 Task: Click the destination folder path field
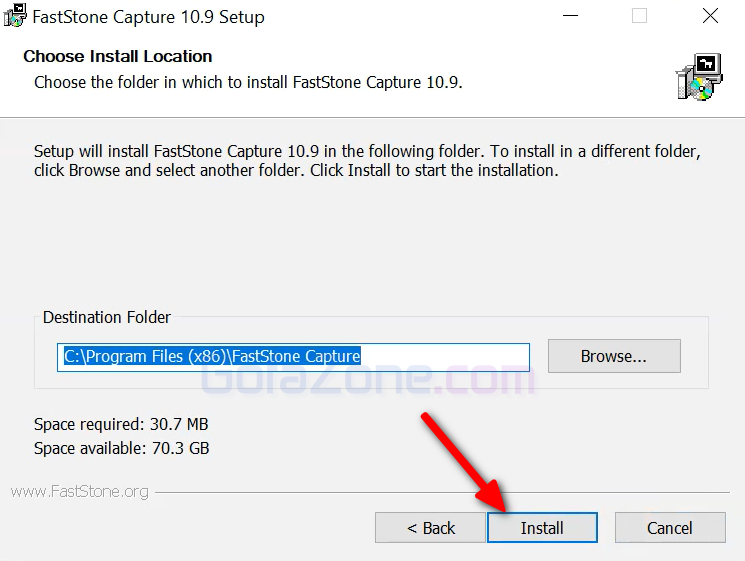point(293,356)
